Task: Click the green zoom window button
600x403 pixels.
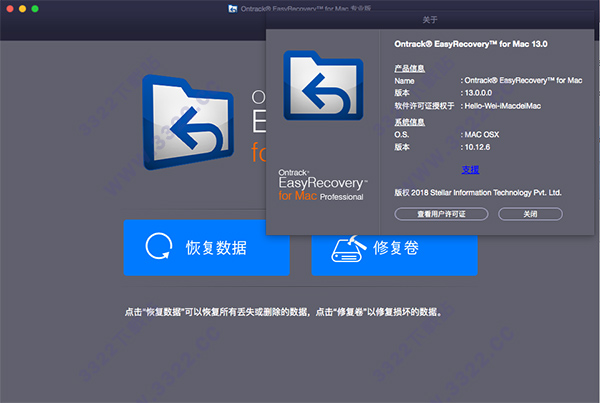Action: pyautogui.click(x=35, y=8)
